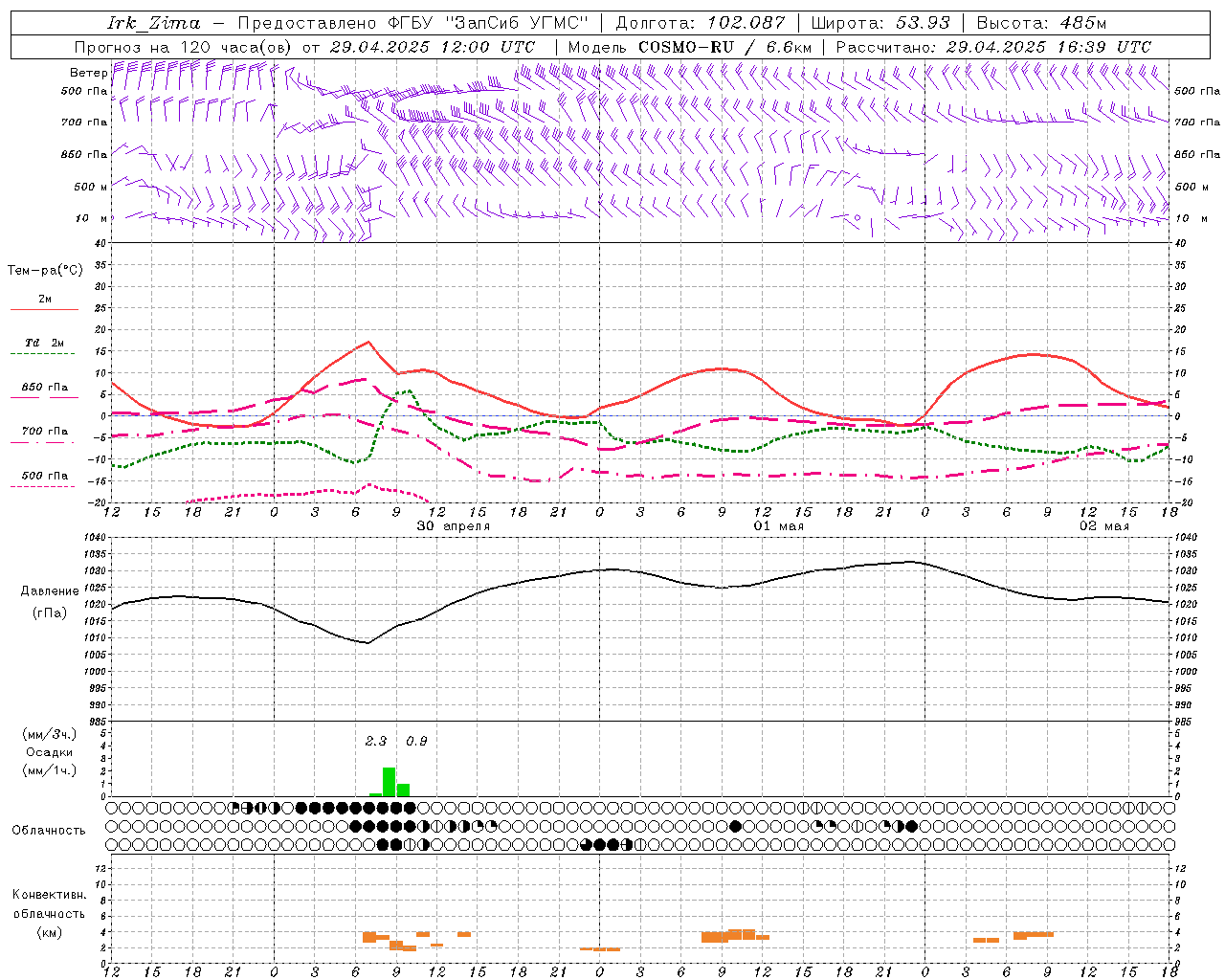Click the left-axis 700 гПа wind level label
The width and height of the screenshot is (1225, 980).
(x=84, y=122)
